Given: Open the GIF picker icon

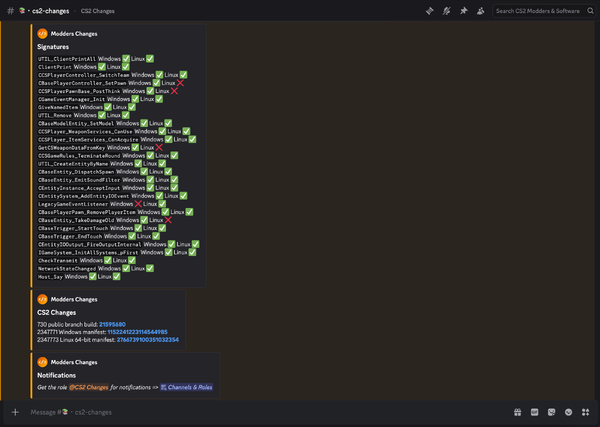Looking at the screenshot, I should [x=535, y=412].
